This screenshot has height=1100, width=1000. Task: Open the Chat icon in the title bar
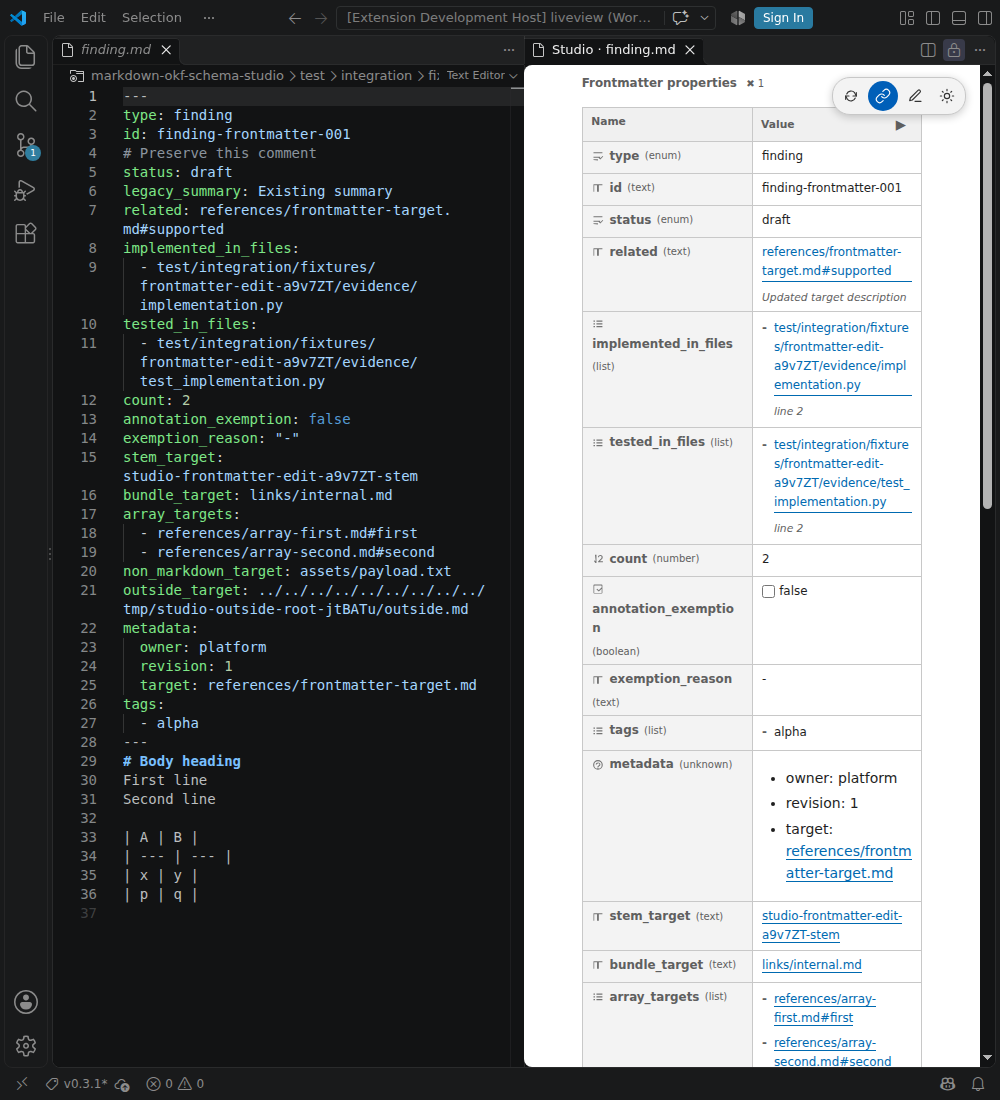[x=680, y=18]
